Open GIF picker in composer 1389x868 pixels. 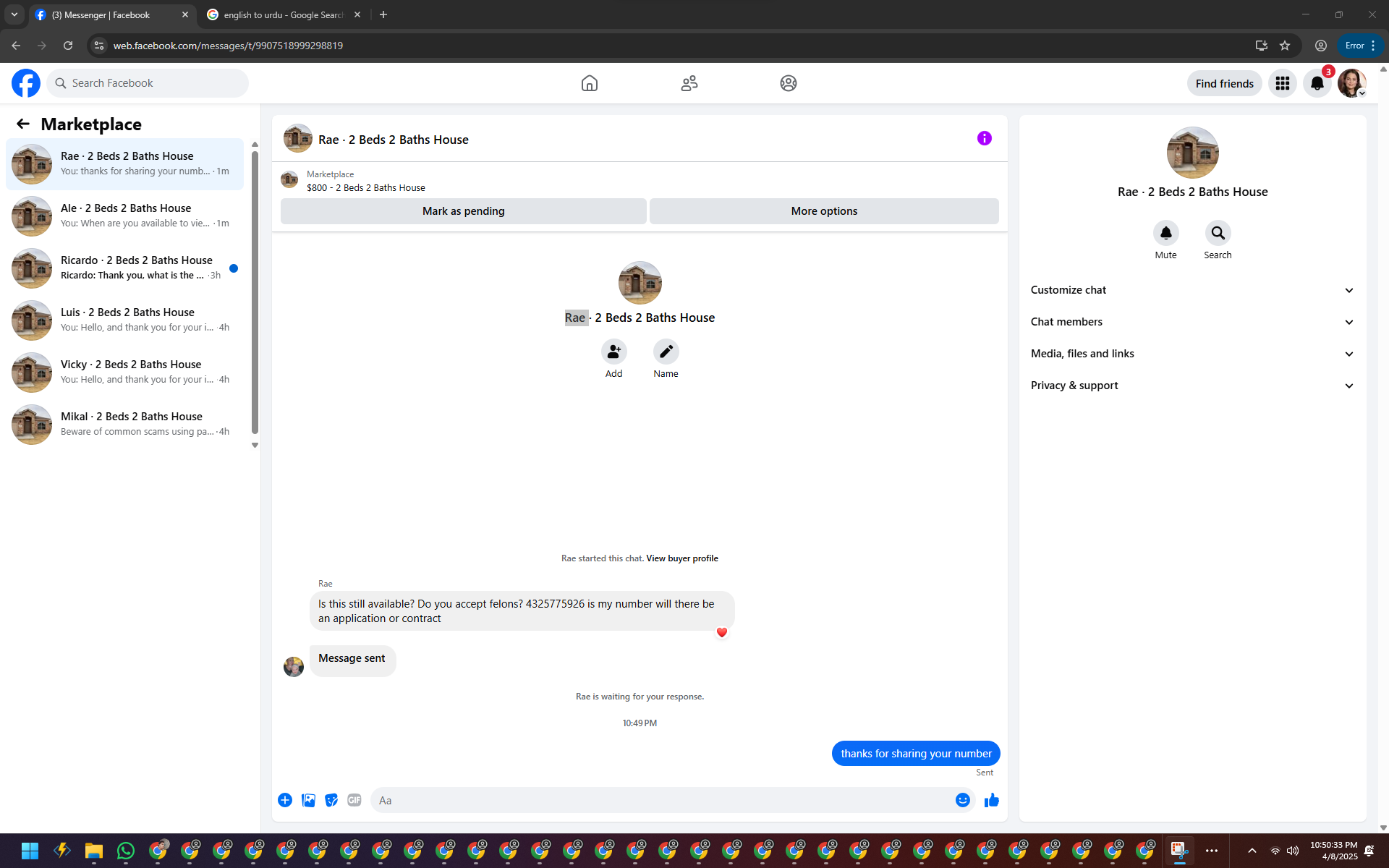point(354,800)
